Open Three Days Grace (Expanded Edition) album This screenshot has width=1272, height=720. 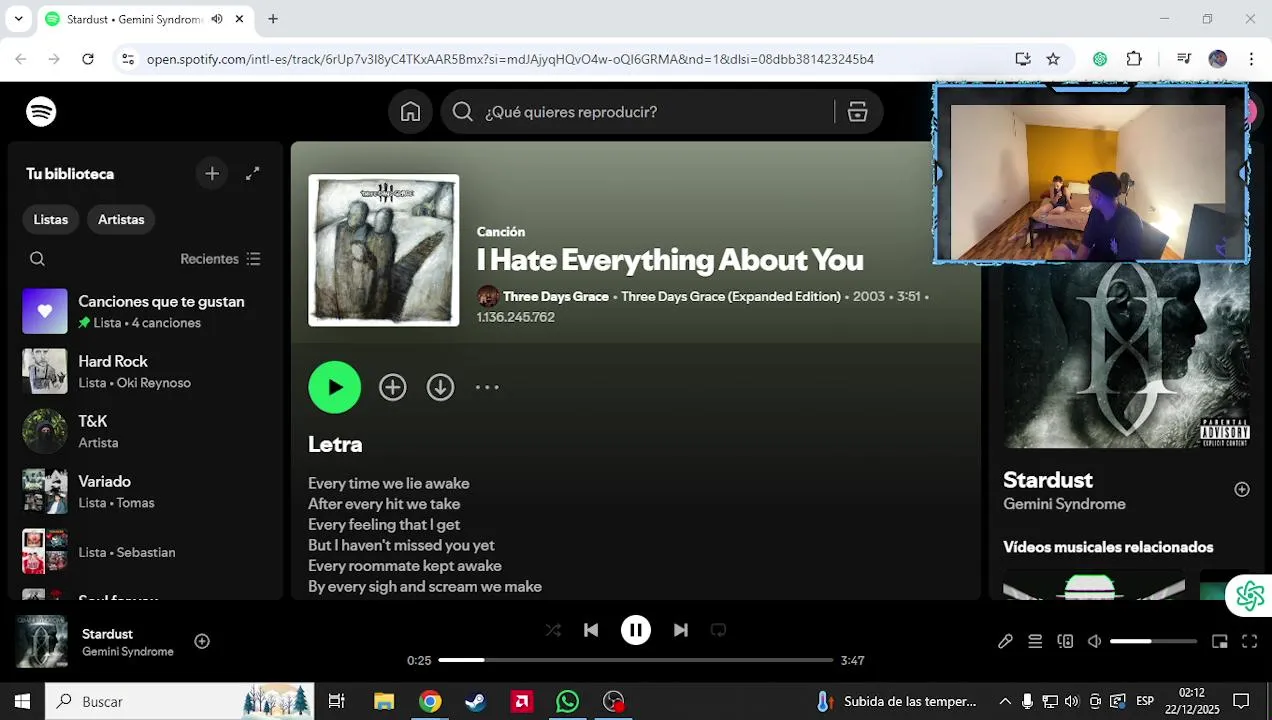pyautogui.click(x=731, y=297)
